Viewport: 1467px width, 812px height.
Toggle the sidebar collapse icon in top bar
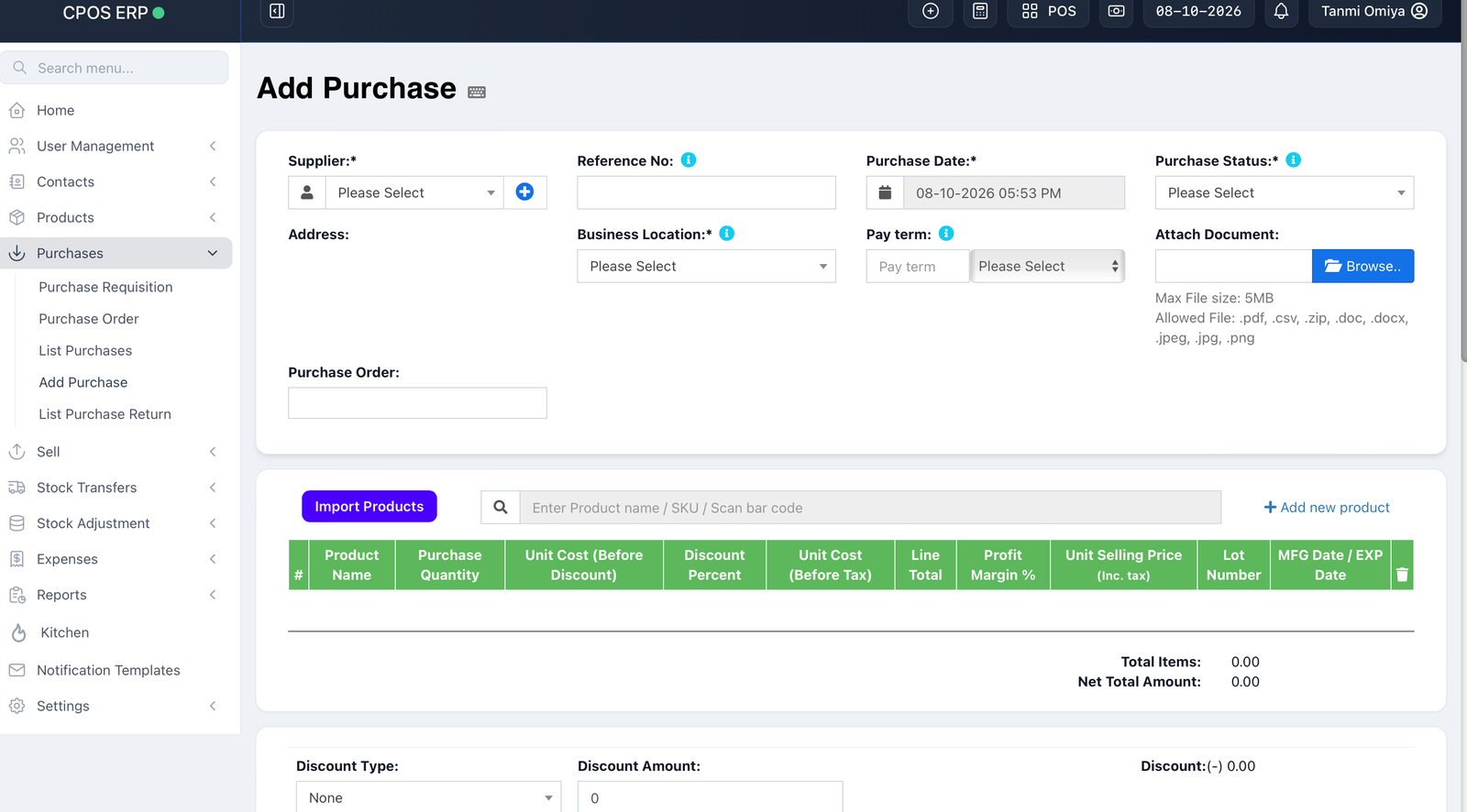coord(277,12)
